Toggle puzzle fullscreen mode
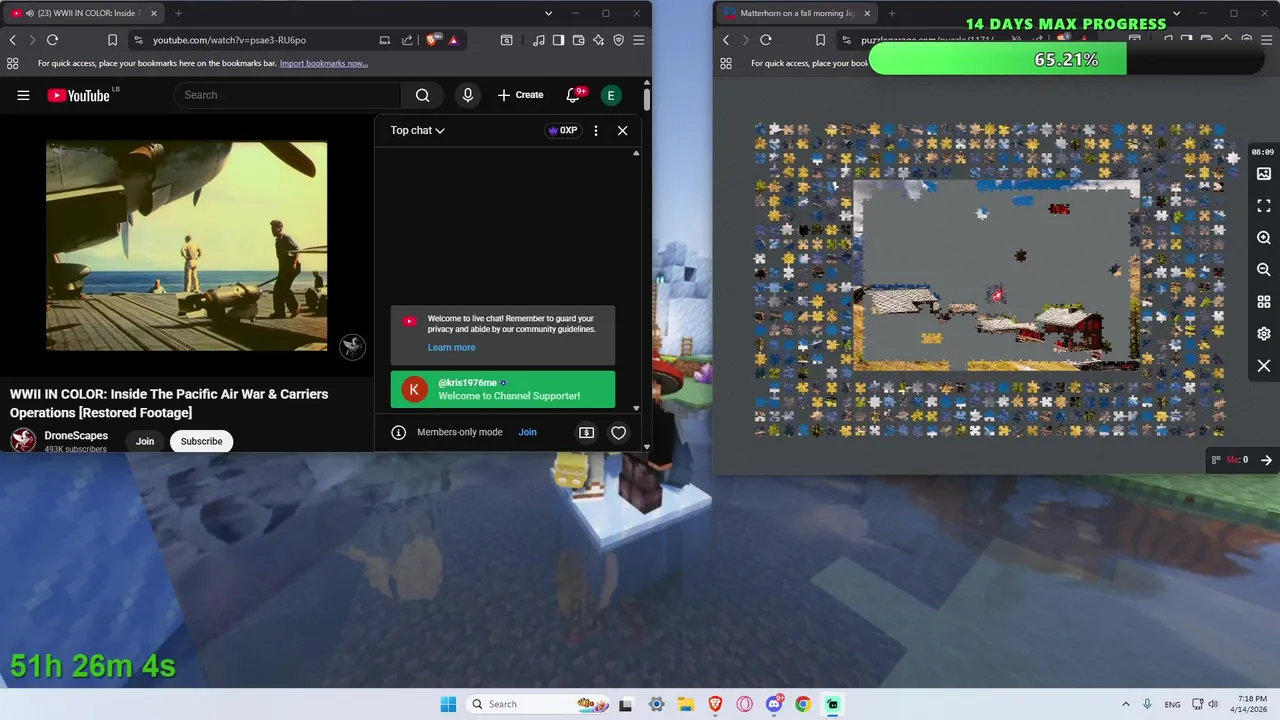This screenshot has height=720, width=1280. click(1264, 205)
